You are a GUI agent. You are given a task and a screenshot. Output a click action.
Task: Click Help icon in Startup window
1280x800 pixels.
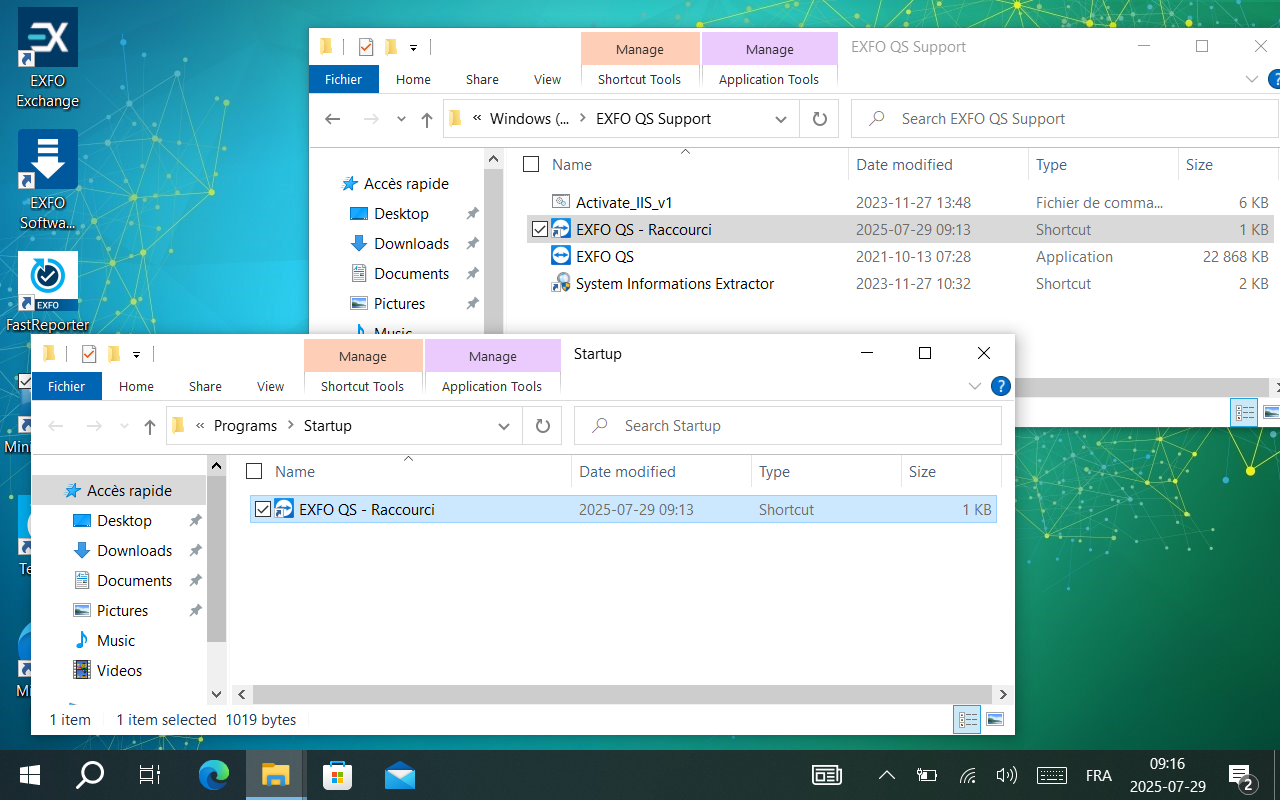coord(1000,386)
